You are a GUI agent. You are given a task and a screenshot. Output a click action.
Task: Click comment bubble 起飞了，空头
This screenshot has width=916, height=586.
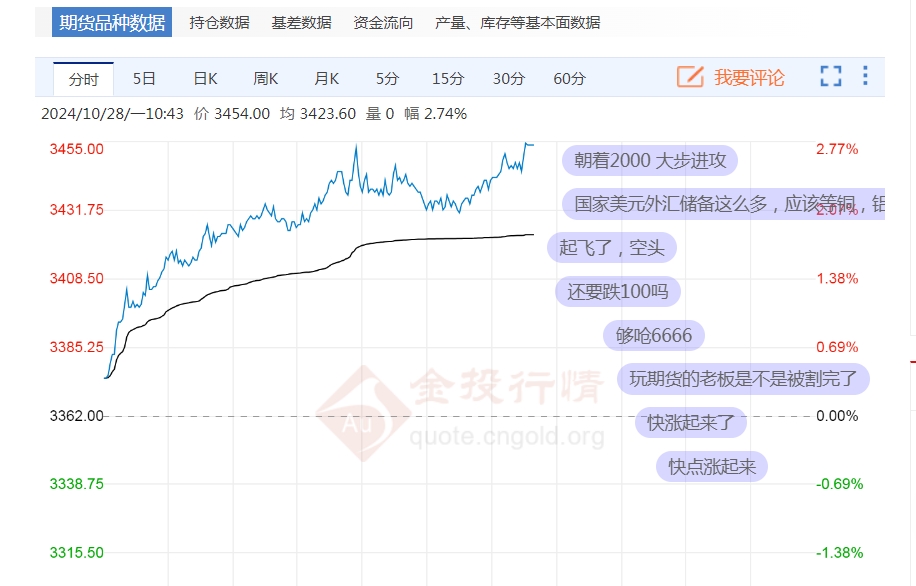point(612,248)
